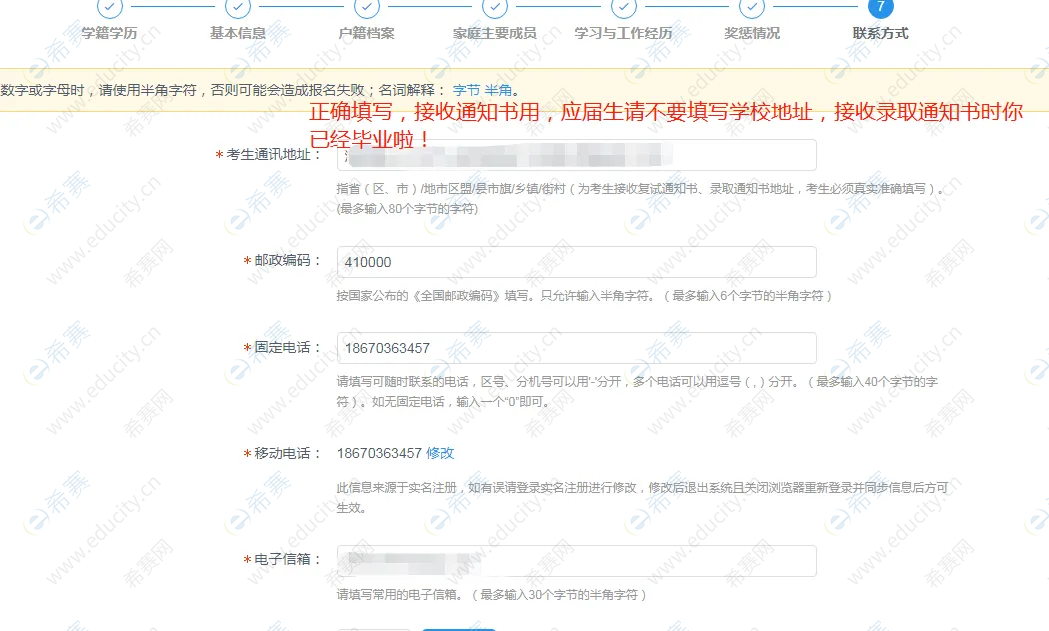Screen dimensions: 1049x631
Task: Open the 半角 term explanation link
Action: click(x=498, y=90)
